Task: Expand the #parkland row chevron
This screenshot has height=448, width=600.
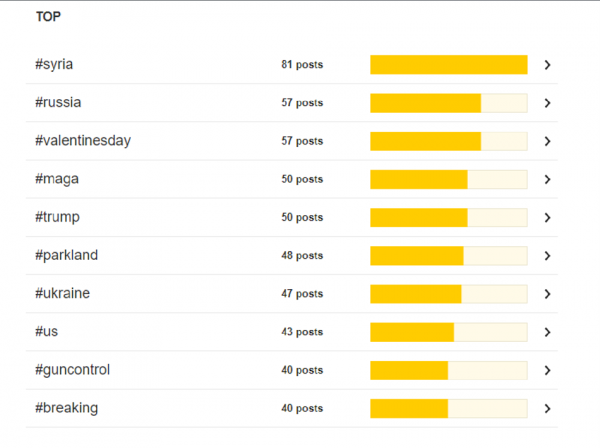Action: [548, 256]
